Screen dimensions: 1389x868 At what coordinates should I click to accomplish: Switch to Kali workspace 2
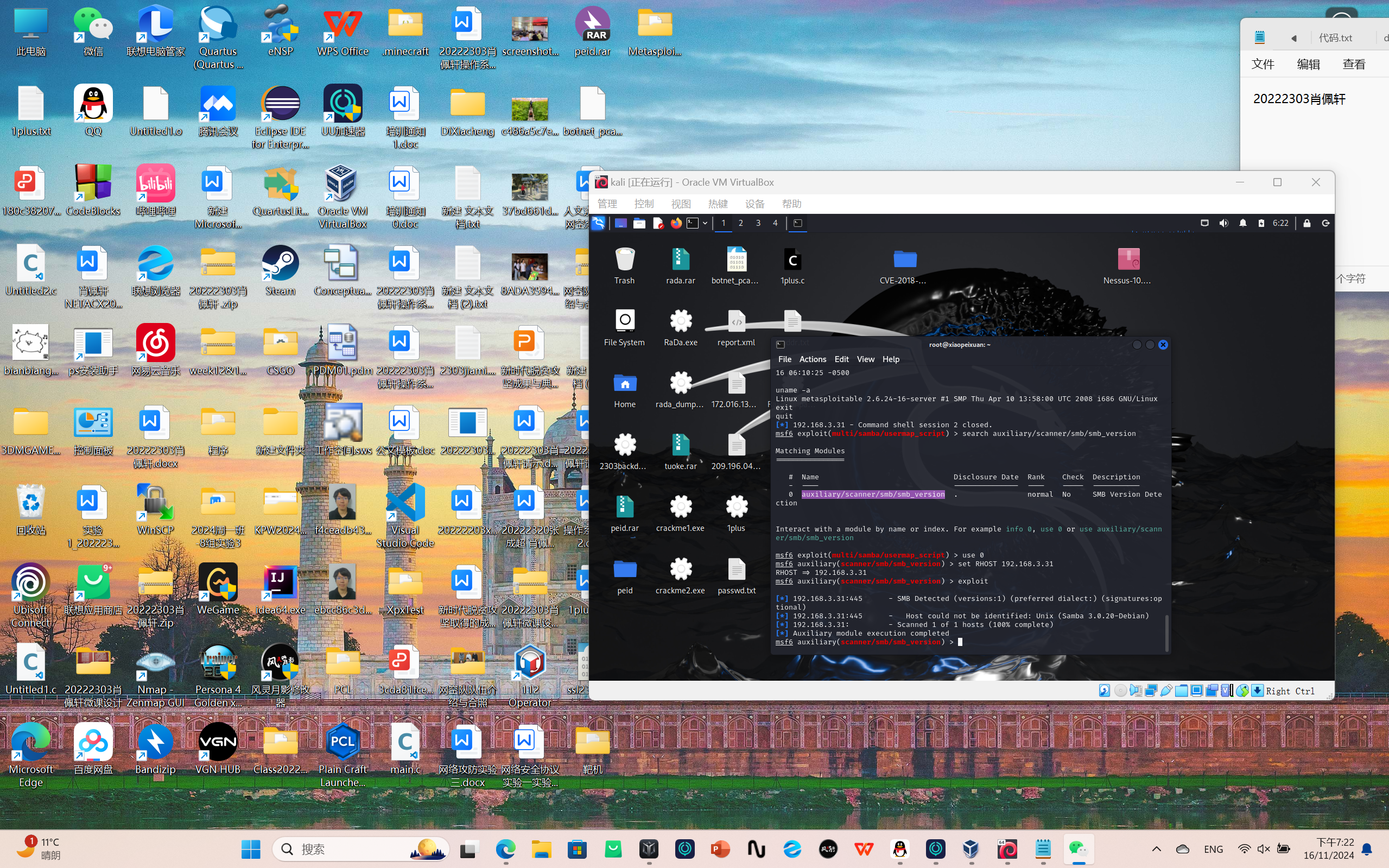pyautogui.click(x=740, y=223)
